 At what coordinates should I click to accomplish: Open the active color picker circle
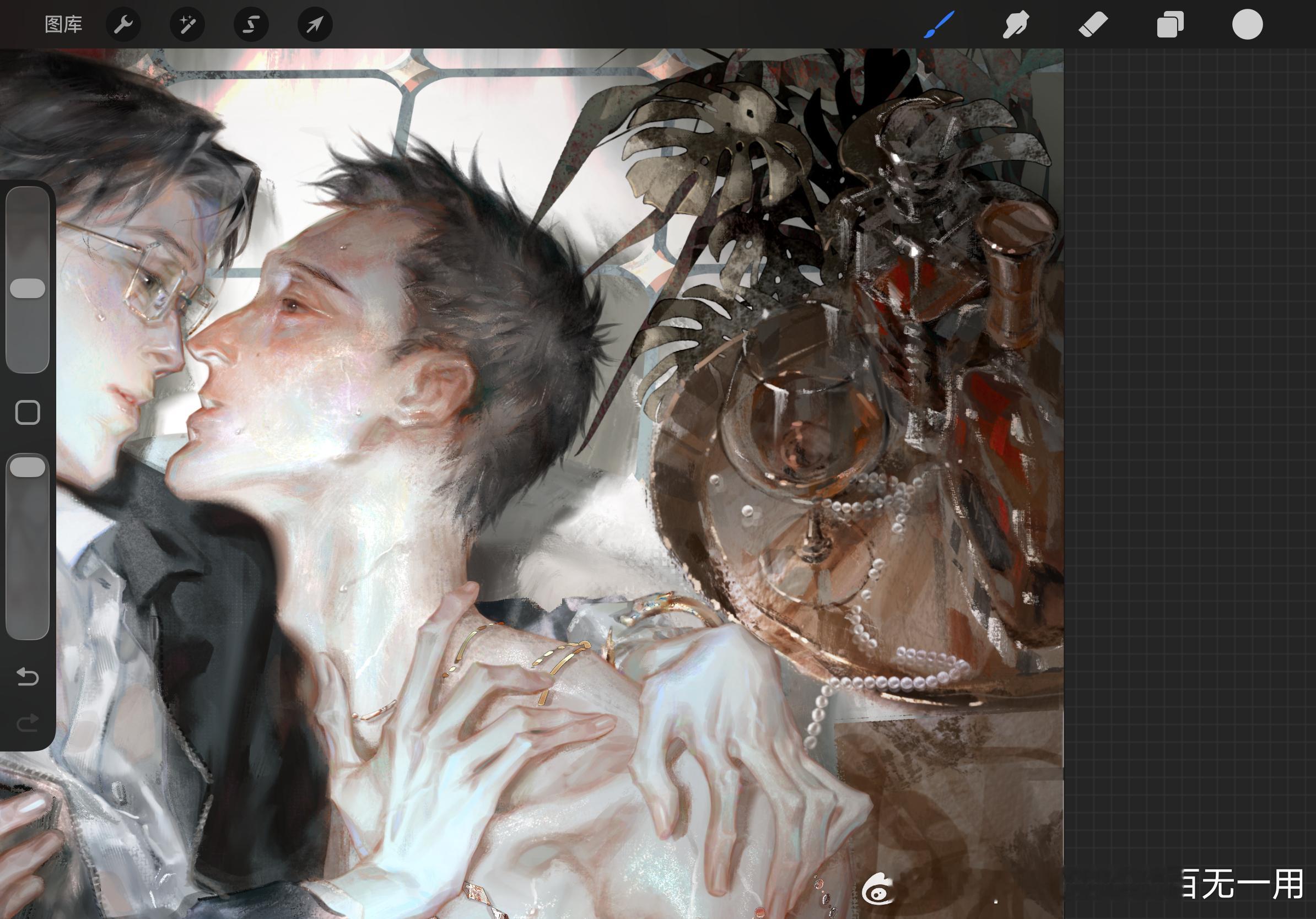click(x=1247, y=25)
